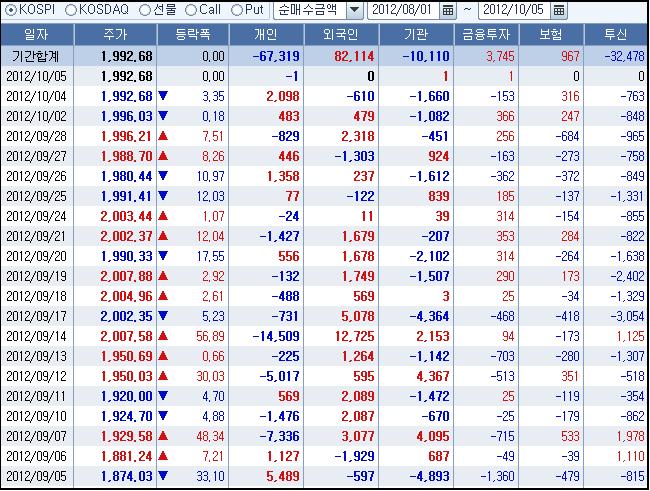Click the up arrow beside 2,007.88

point(163,276)
